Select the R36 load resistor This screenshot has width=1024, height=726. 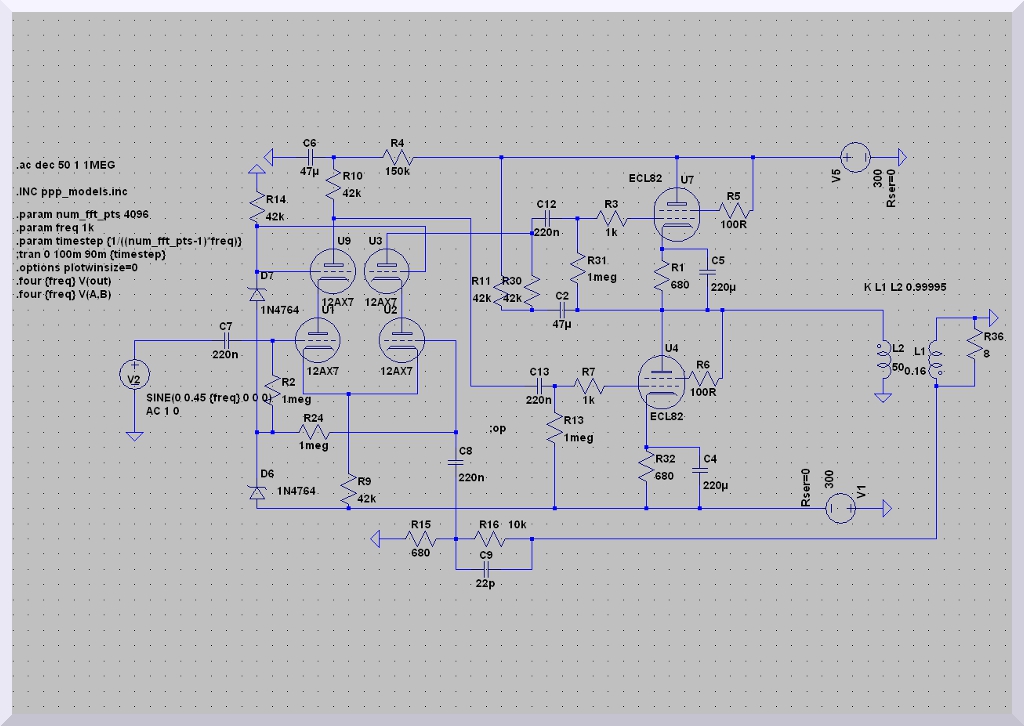(x=972, y=345)
